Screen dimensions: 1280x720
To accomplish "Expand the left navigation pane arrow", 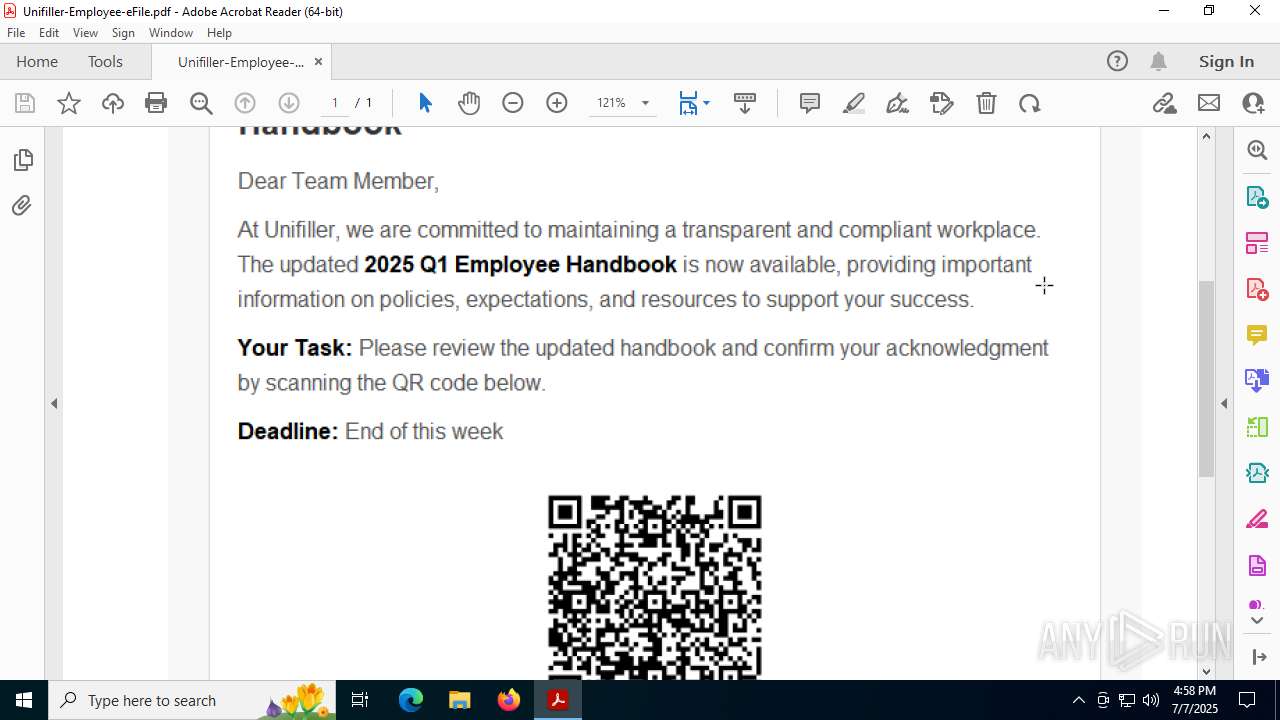I will pyautogui.click(x=54, y=404).
